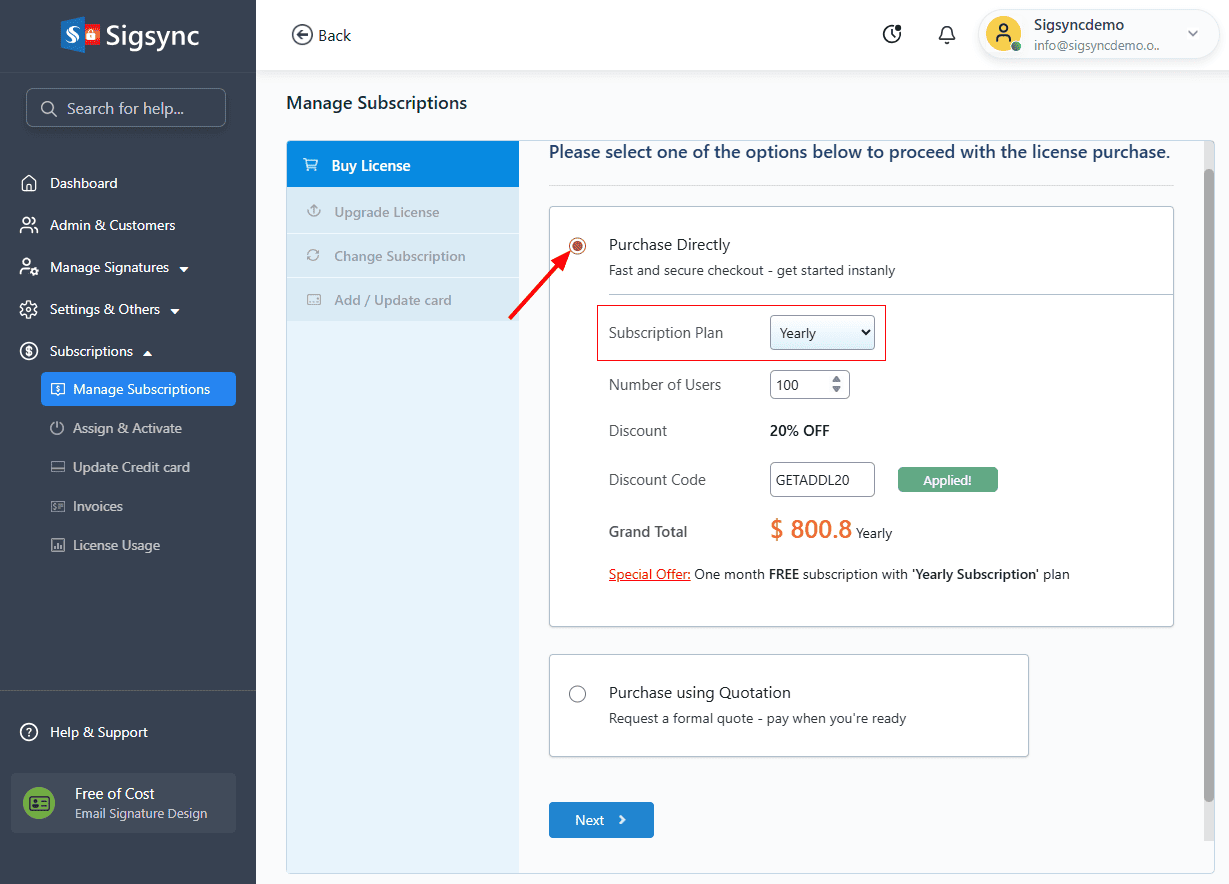1229x884 pixels.
Task: Click the Assign & Activate power icon
Action: click(x=57, y=428)
